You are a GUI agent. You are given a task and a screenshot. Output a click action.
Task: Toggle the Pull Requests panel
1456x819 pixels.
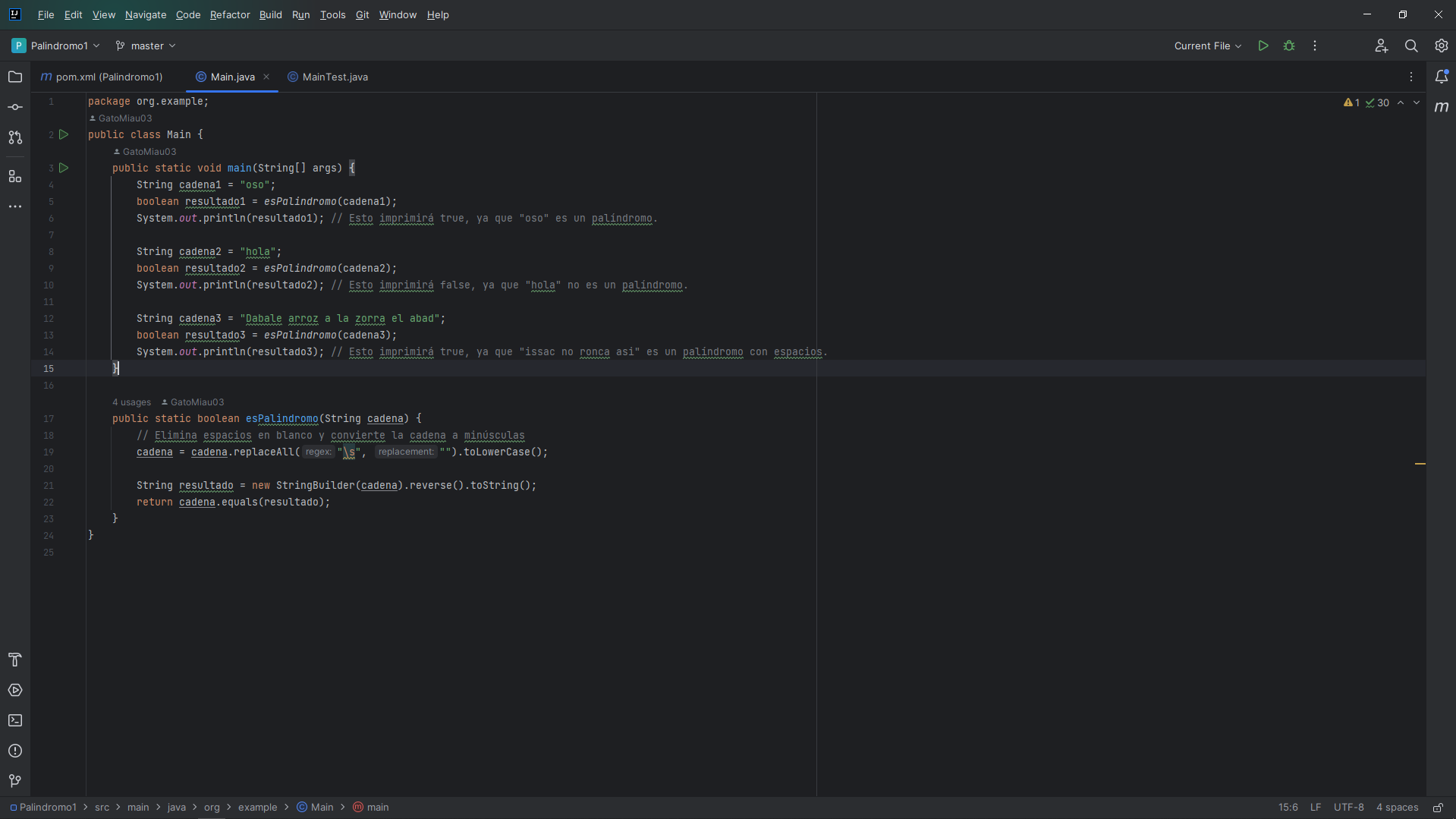[15, 138]
